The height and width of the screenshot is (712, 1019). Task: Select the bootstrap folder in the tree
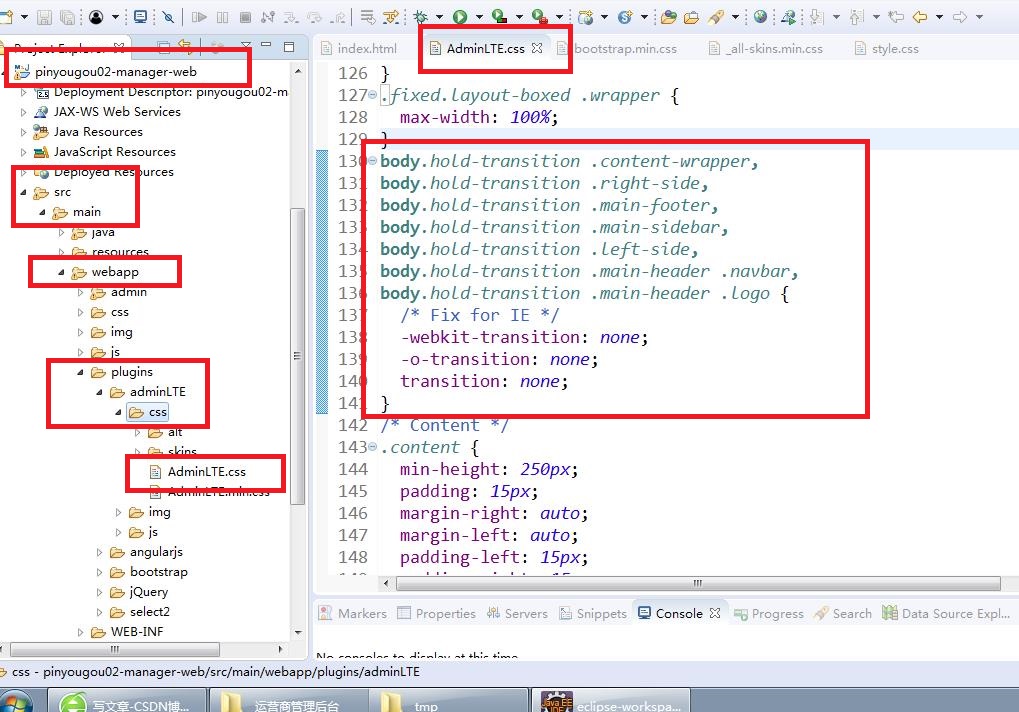(x=149, y=572)
